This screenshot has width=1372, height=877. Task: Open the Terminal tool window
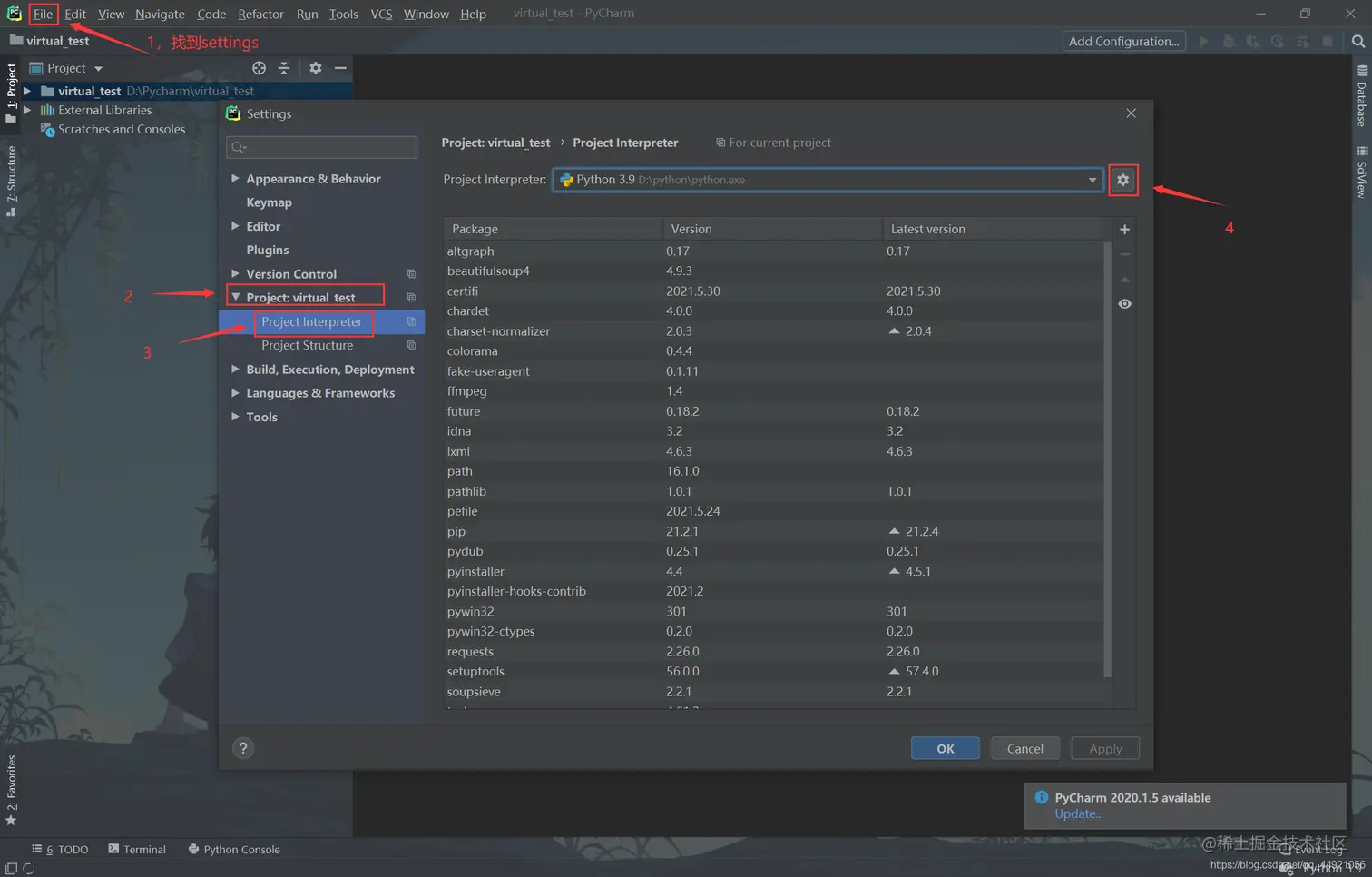pyautogui.click(x=137, y=849)
